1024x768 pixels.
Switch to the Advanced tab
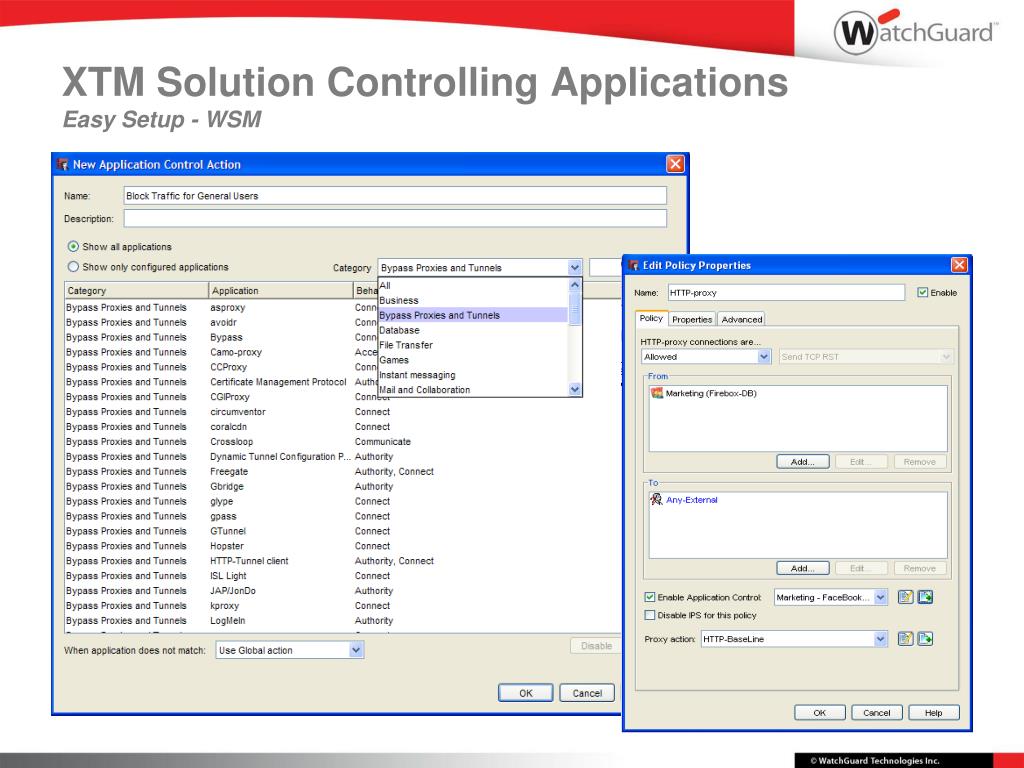(x=741, y=319)
